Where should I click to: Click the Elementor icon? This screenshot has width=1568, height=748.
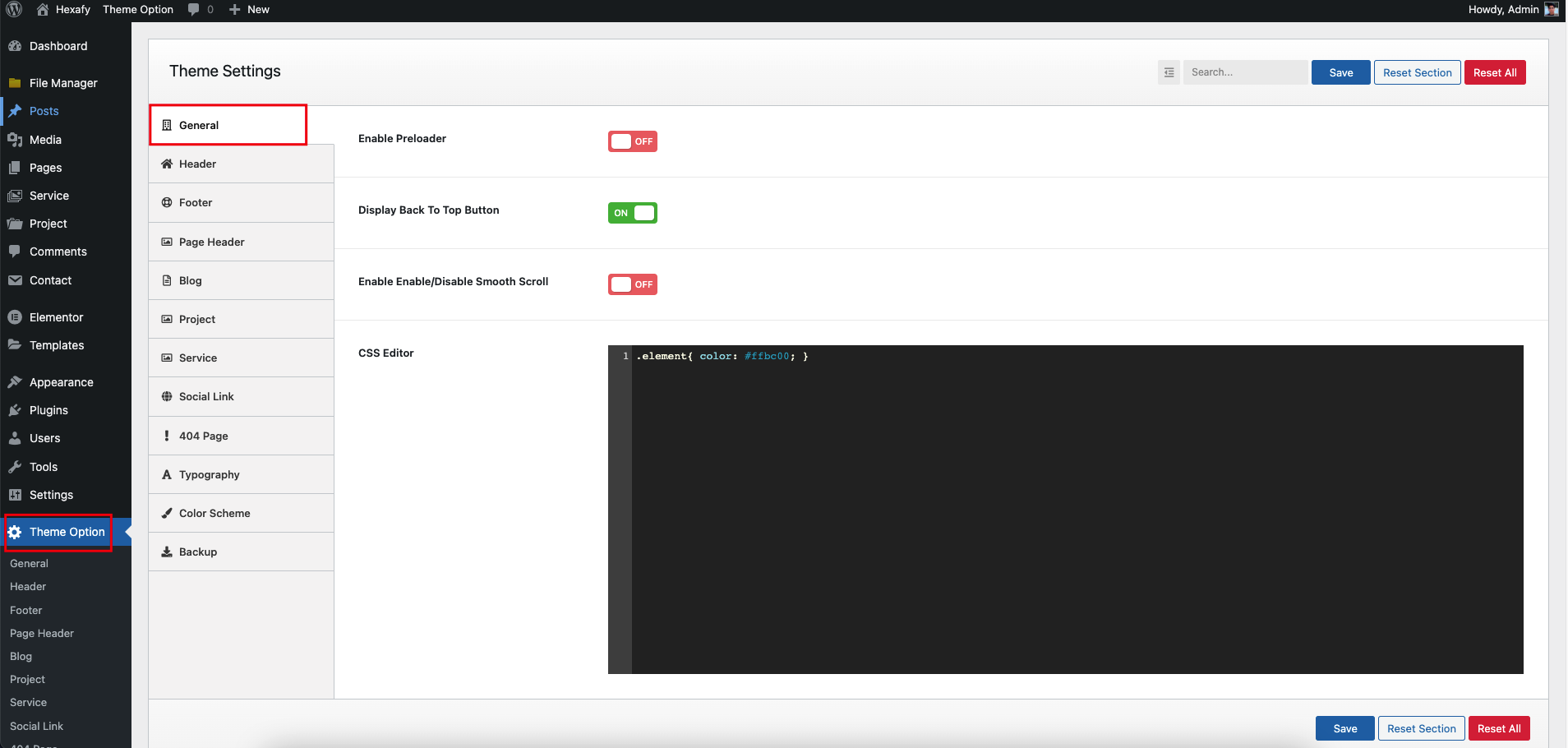[x=15, y=317]
